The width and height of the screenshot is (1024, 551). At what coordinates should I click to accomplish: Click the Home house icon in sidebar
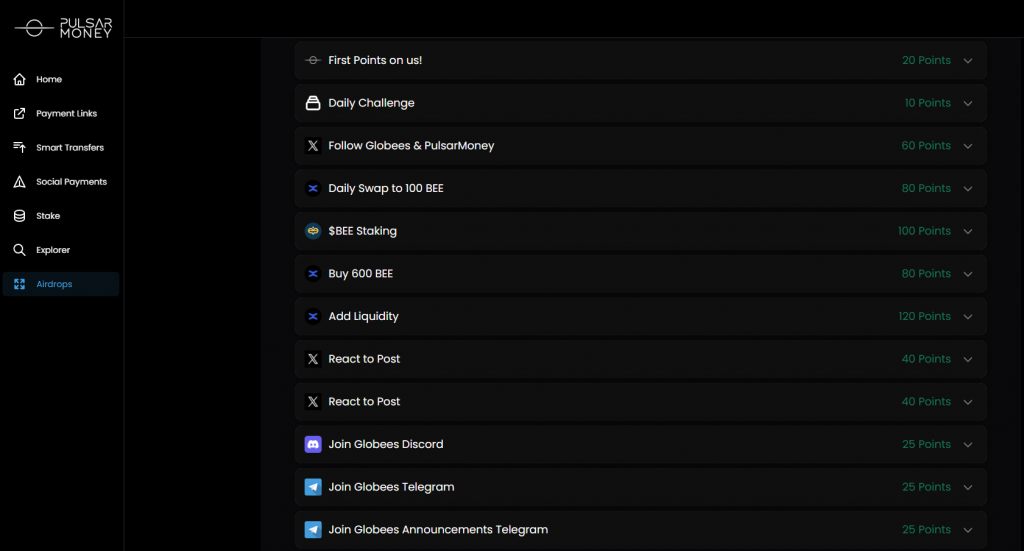19,79
